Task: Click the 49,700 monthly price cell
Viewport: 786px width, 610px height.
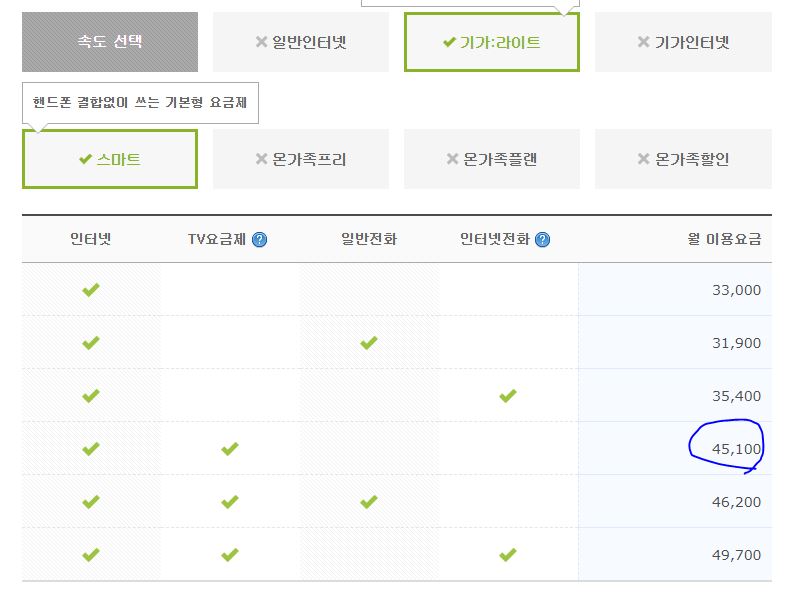Action: coord(736,554)
